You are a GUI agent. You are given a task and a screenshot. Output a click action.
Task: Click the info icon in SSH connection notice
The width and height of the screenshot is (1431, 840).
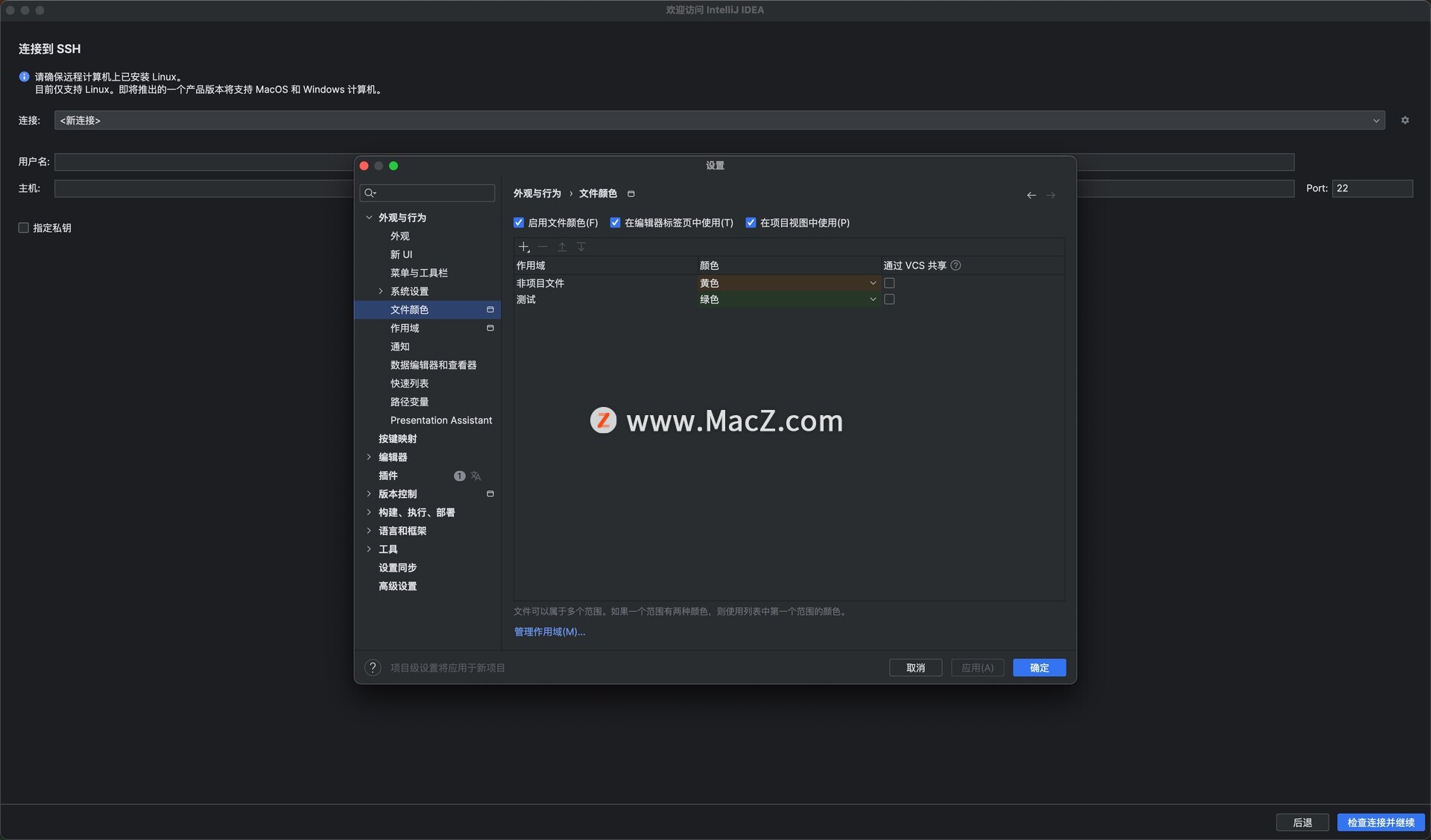[x=24, y=77]
